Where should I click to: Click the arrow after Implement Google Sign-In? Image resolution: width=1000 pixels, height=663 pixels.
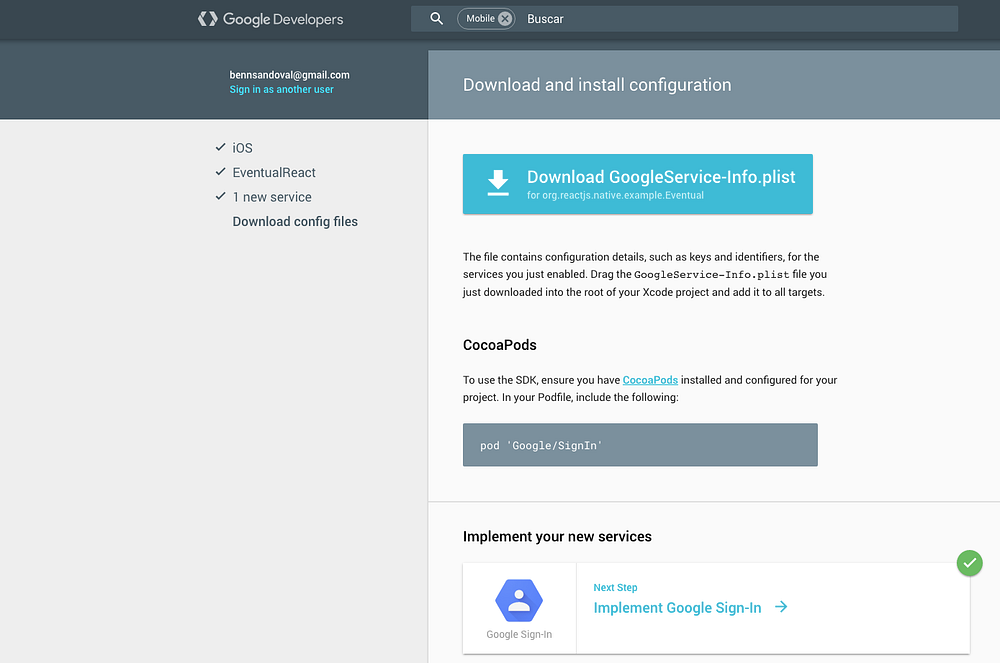pyautogui.click(x=781, y=607)
